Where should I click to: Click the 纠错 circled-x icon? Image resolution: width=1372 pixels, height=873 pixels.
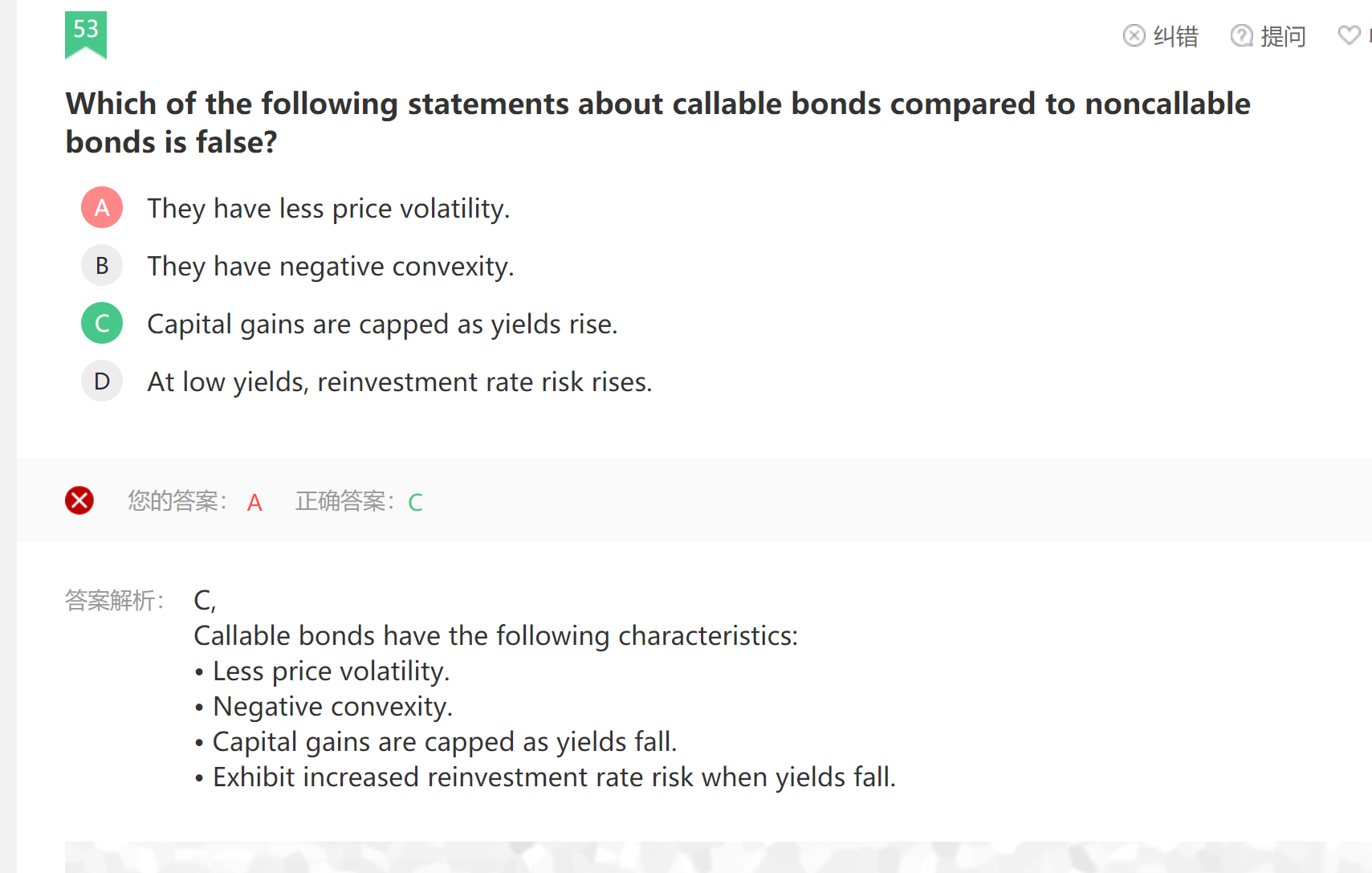(x=1134, y=35)
